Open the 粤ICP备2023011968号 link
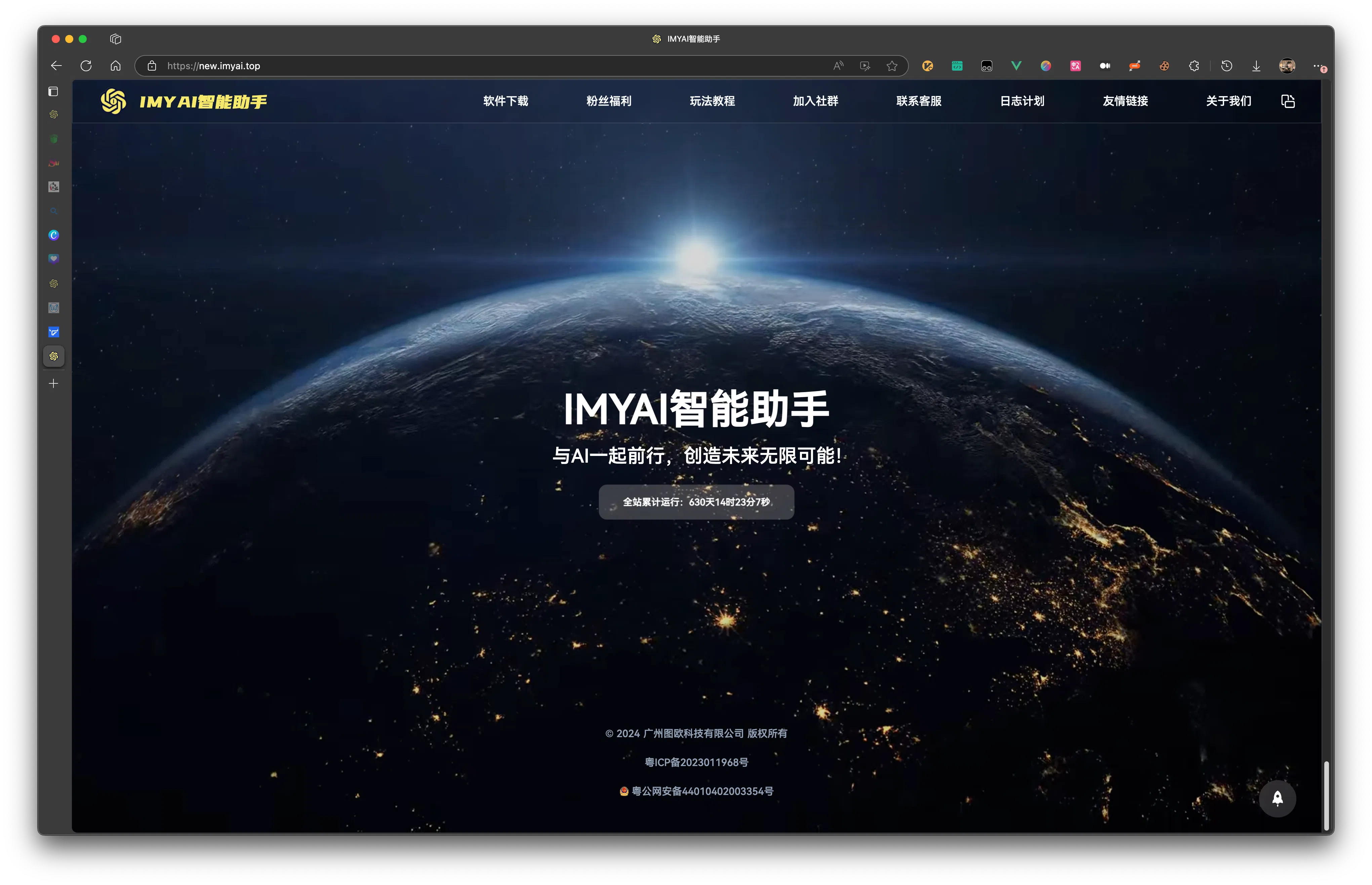1372x885 pixels. tap(696, 762)
